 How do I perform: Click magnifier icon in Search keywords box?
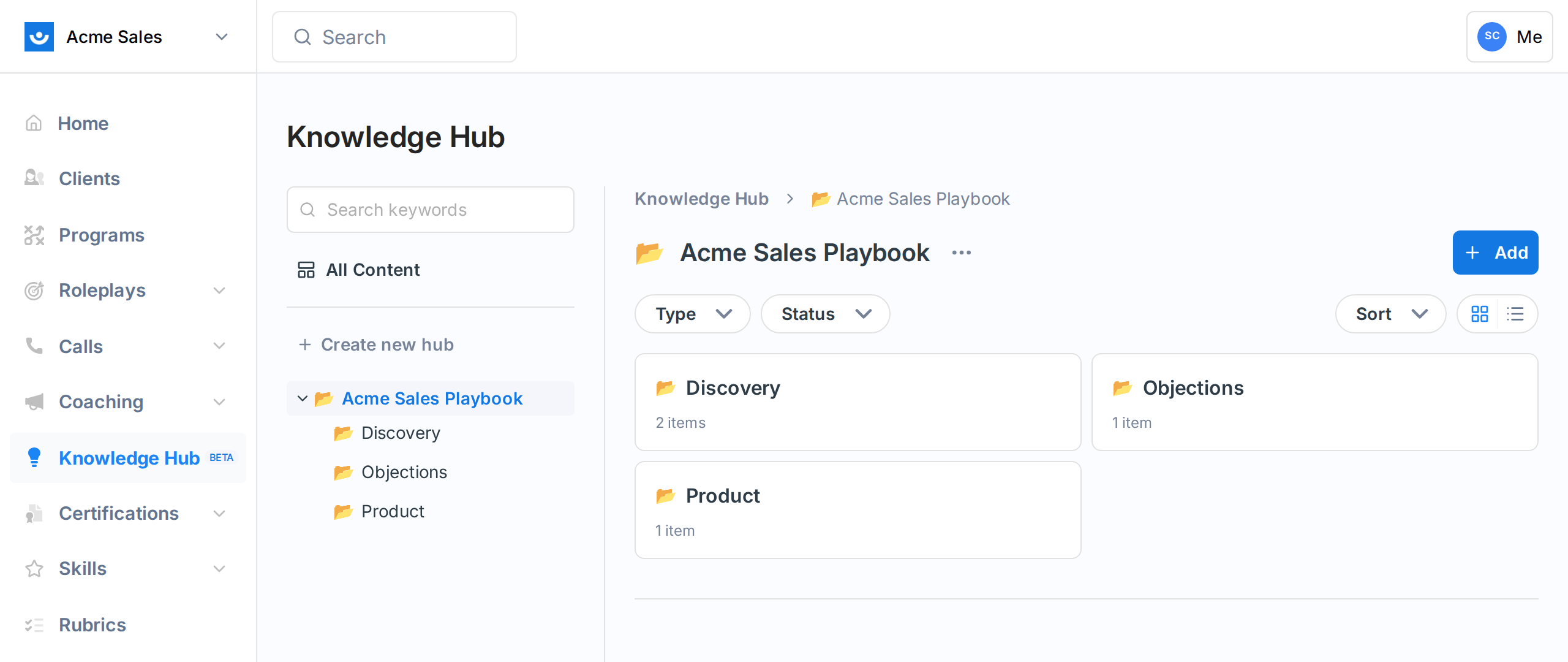tap(307, 210)
